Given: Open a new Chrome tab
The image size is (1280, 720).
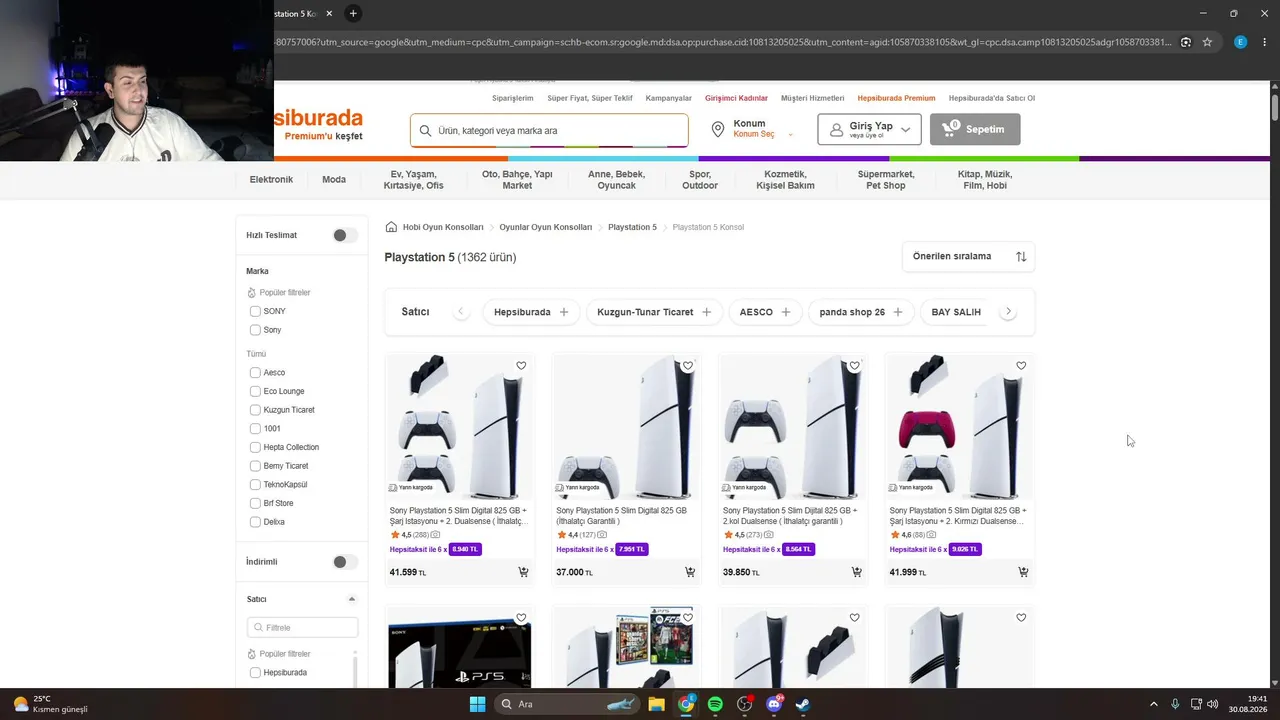Looking at the screenshot, I should pos(353,14).
